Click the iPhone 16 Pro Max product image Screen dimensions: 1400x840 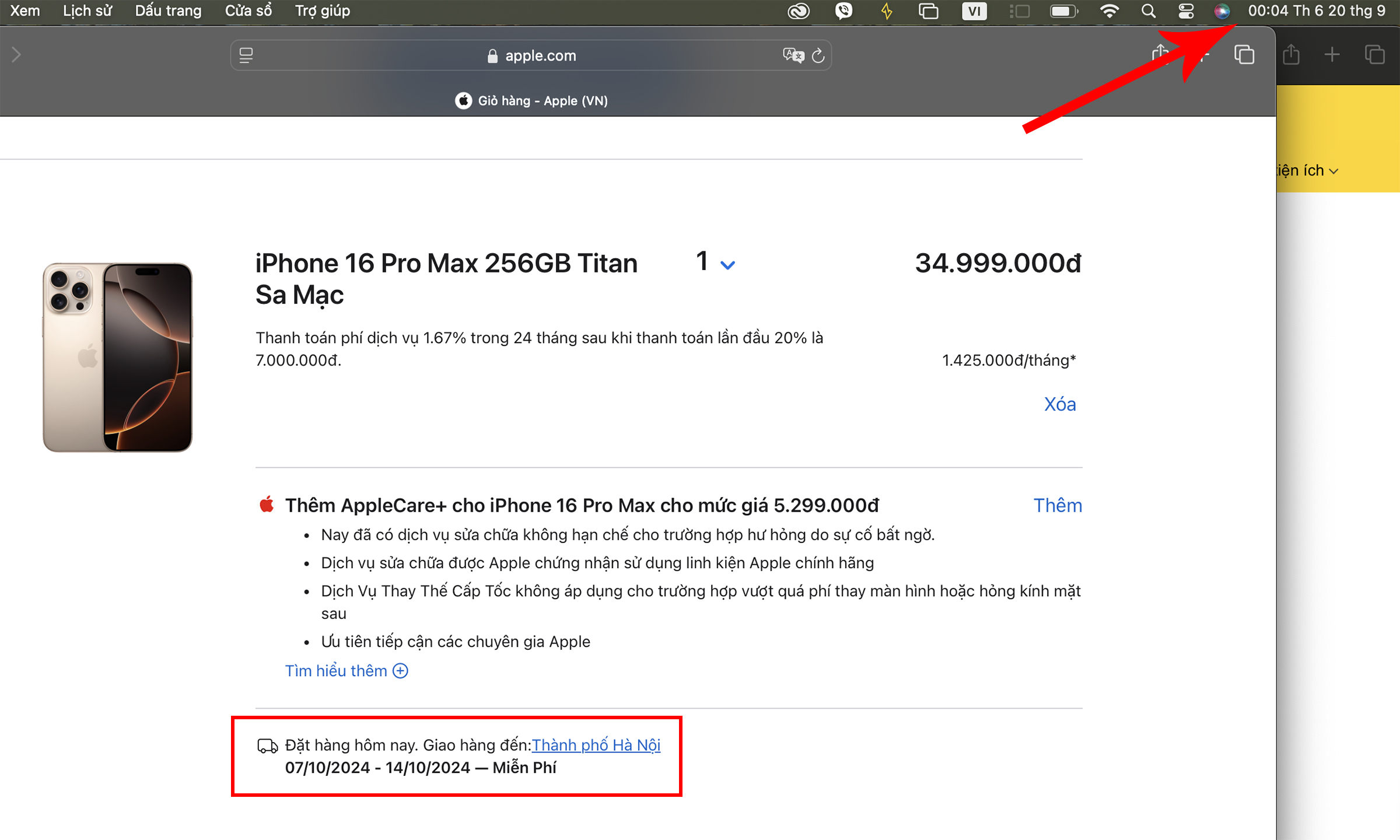pos(117,357)
